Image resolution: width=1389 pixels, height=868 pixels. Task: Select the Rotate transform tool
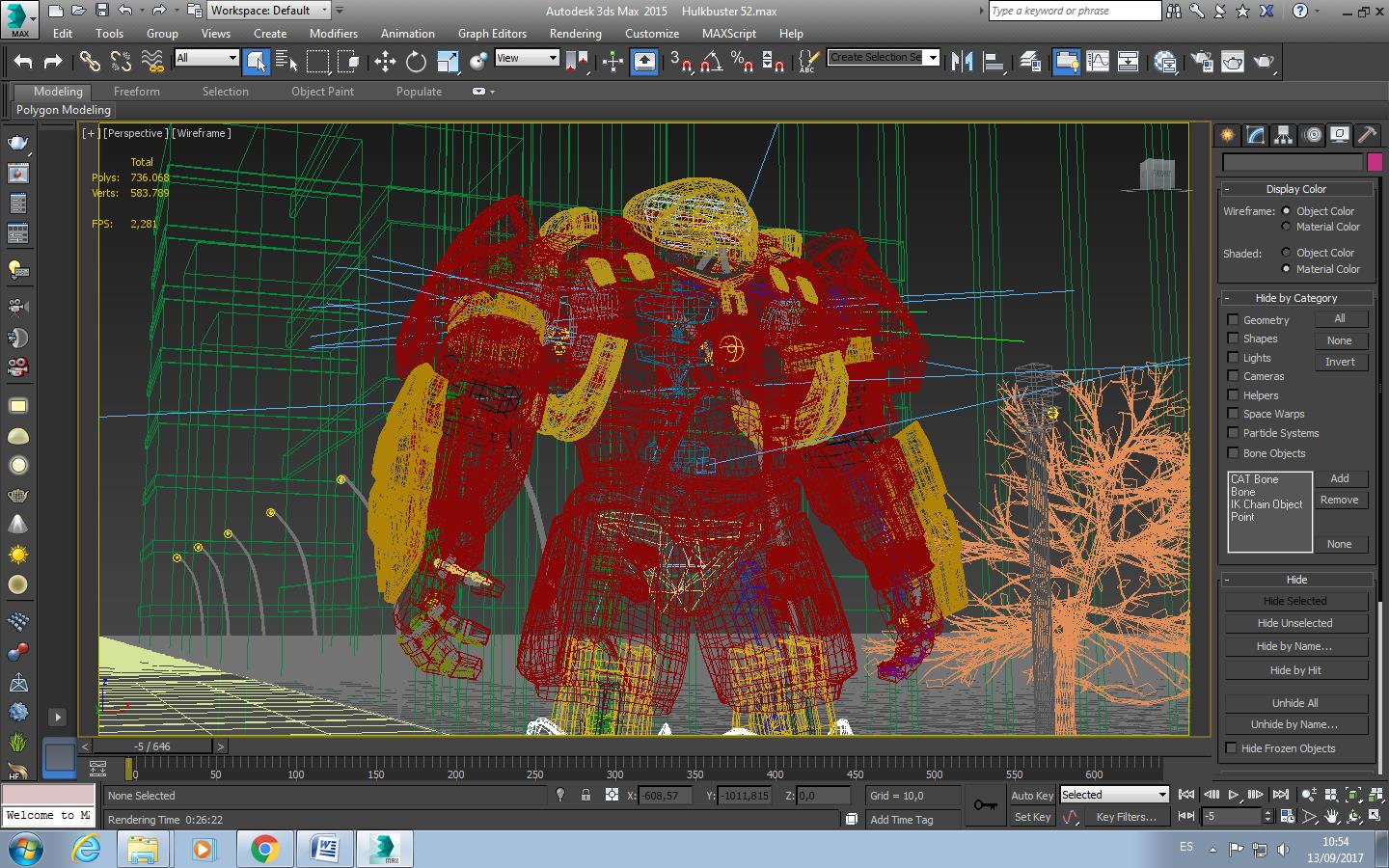tap(416, 62)
